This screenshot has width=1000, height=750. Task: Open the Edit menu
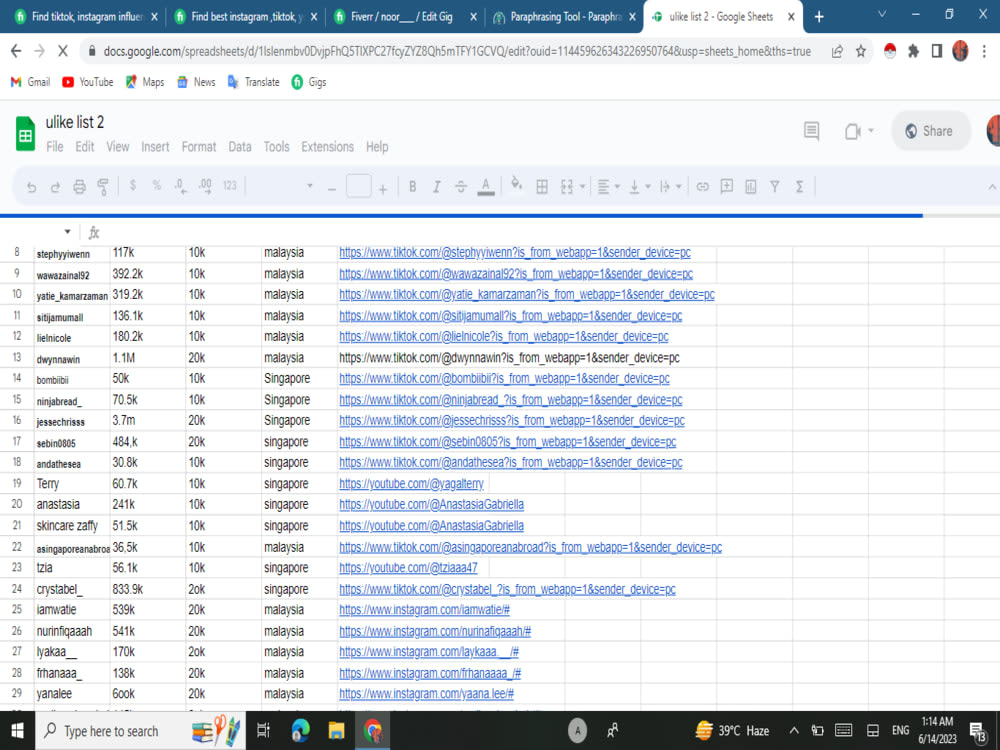(x=84, y=147)
